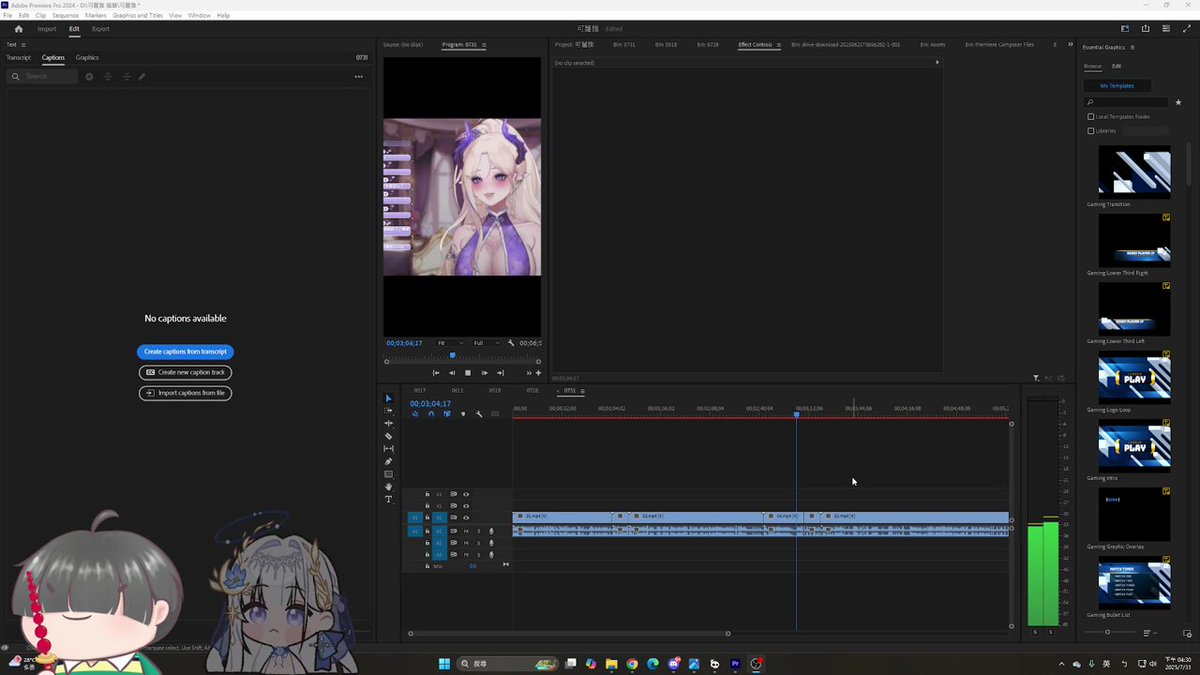
Task: Step back one frame in Program Monitor
Action: pyautogui.click(x=451, y=373)
